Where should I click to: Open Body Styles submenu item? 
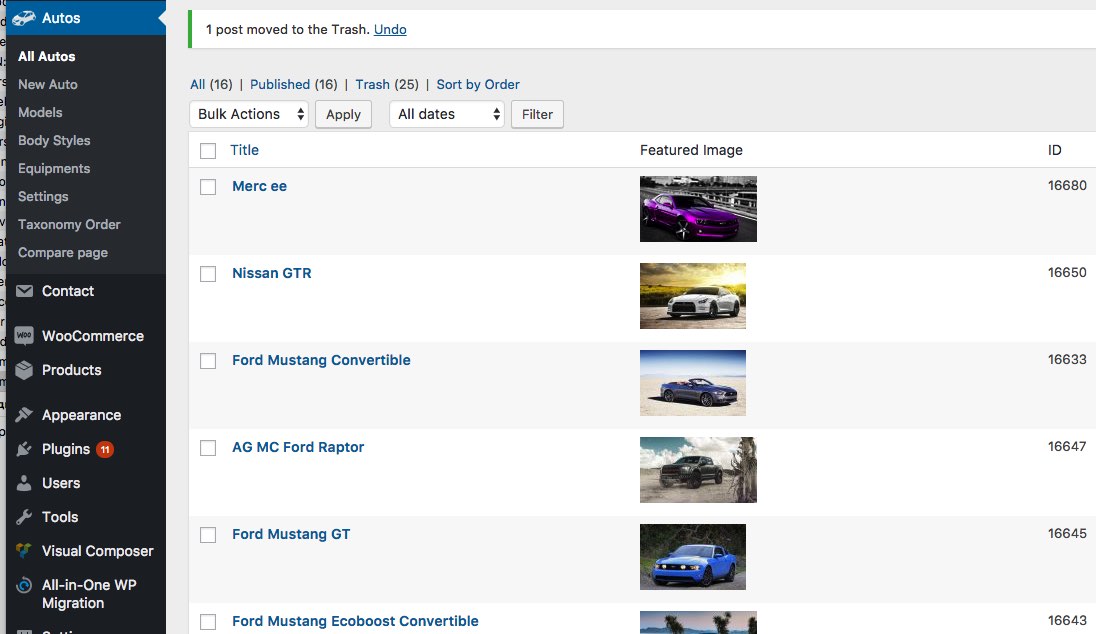(54, 141)
